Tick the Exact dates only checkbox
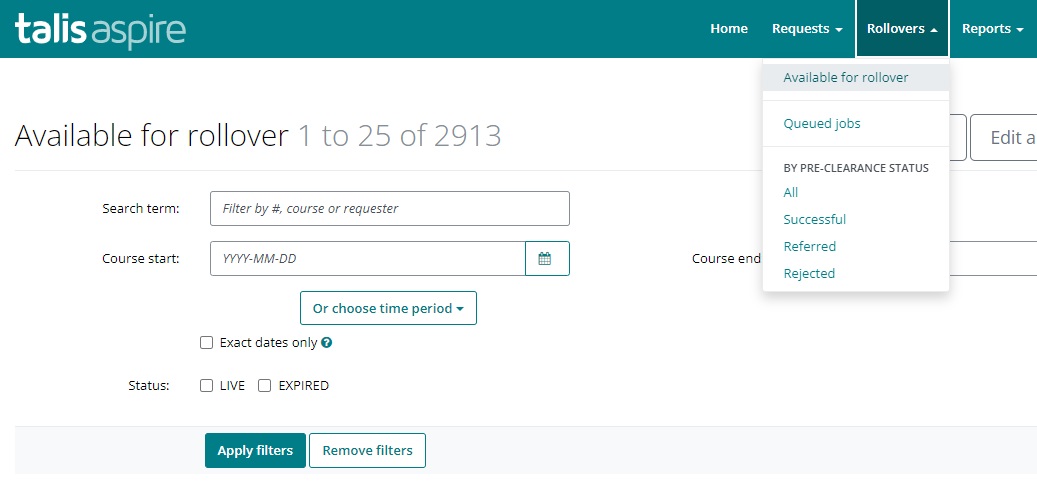This screenshot has width=1037, height=489. point(207,342)
